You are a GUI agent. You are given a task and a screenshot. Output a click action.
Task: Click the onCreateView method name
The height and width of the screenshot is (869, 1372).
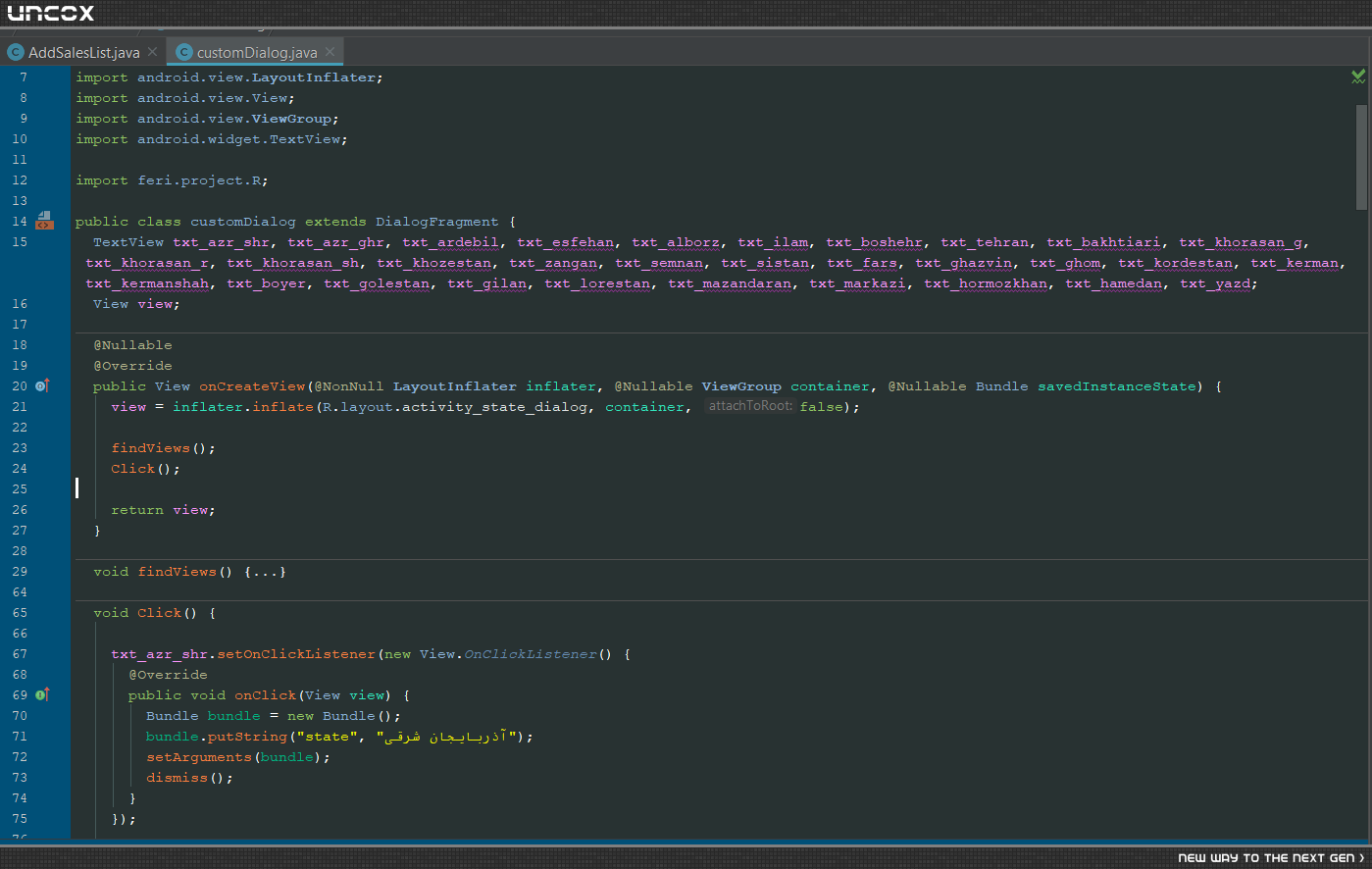[253, 386]
